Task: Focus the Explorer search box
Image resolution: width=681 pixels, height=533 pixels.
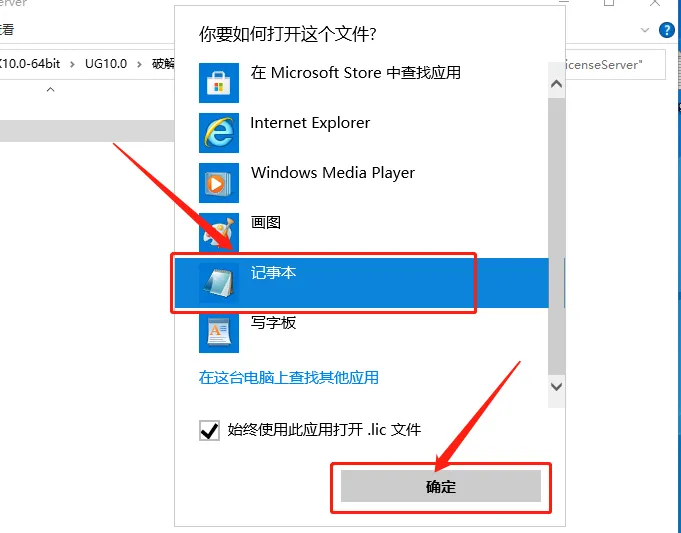Action: (x=616, y=65)
